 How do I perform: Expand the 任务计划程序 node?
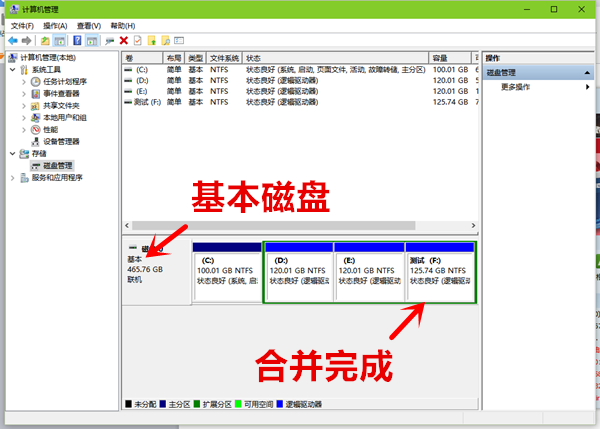coord(24,82)
